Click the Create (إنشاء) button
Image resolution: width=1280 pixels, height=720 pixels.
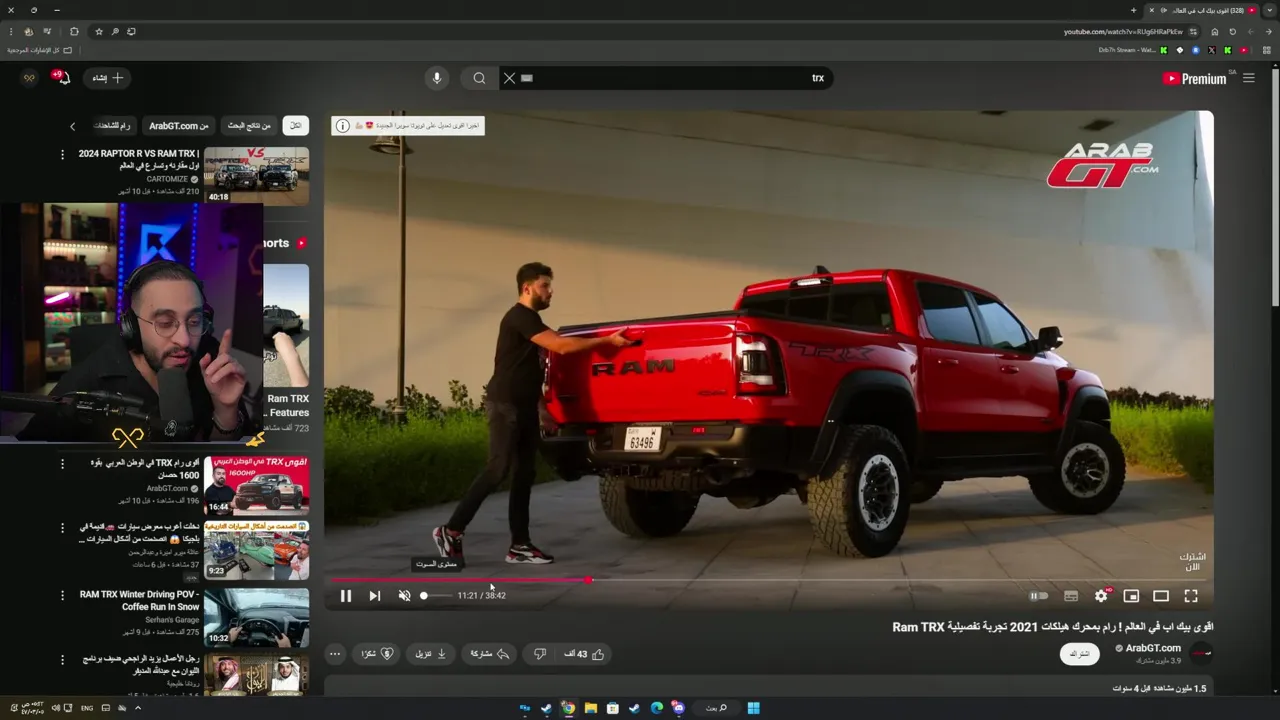pos(108,78)
